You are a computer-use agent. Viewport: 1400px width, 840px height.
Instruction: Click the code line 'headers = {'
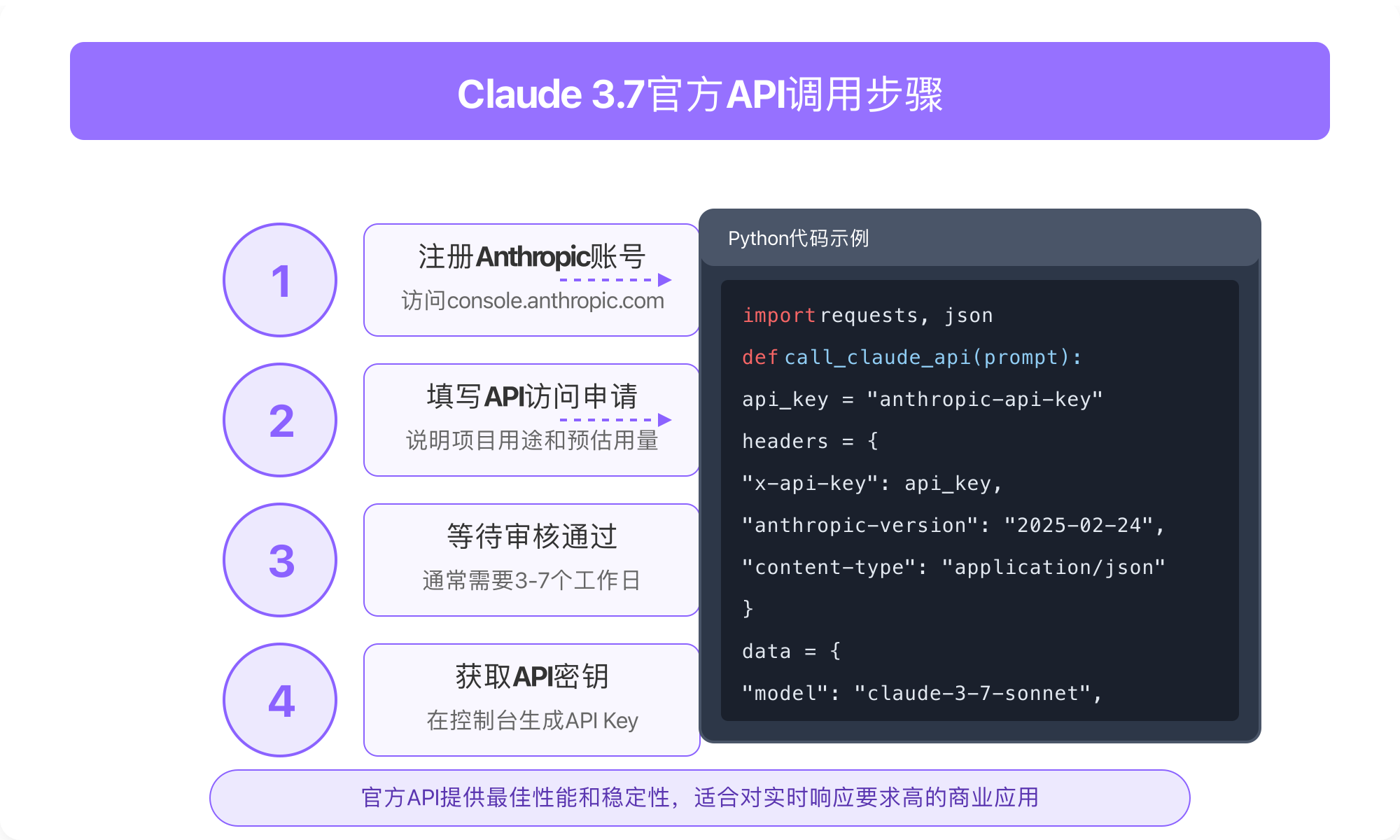(810, 442)
